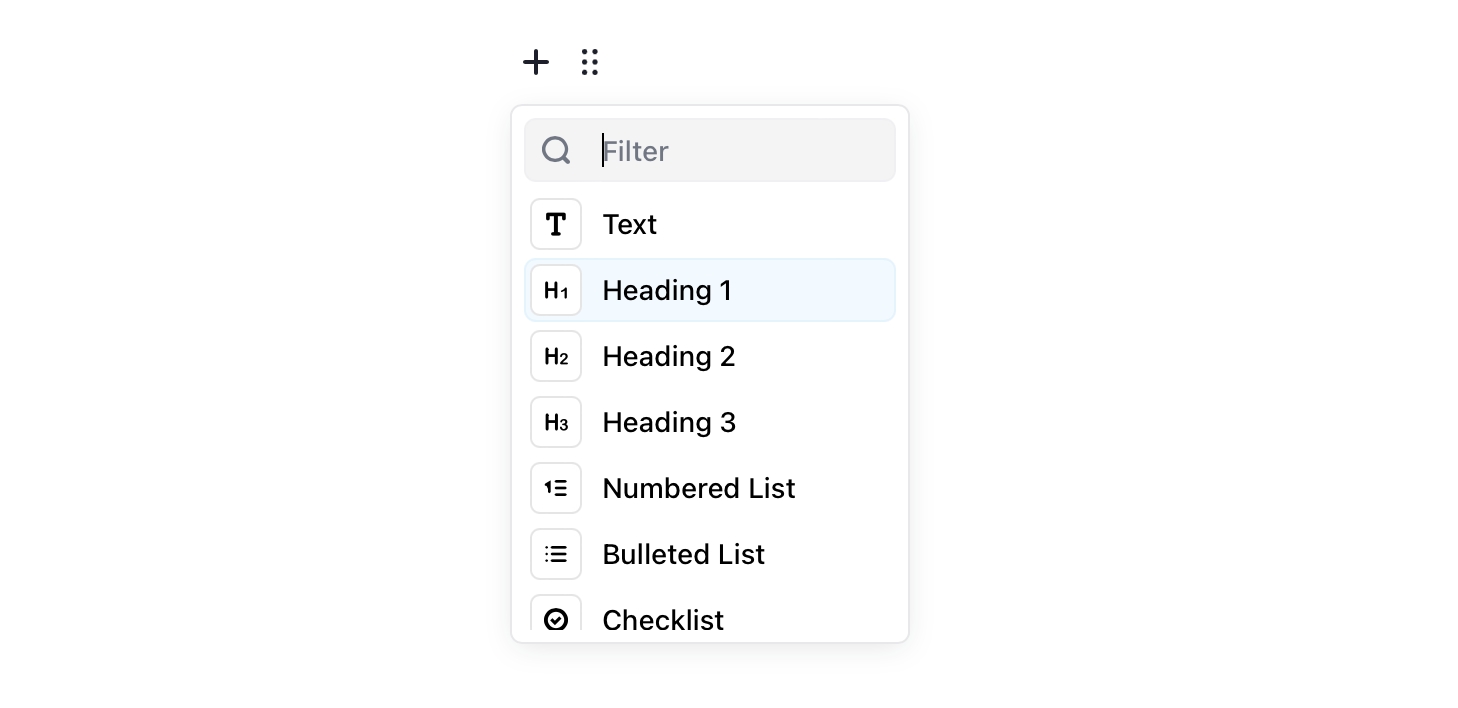Image resolution: width=1458 pixels, height=708 pixels.
Task: Select Heading 3 block type
Action: point(669,423)
